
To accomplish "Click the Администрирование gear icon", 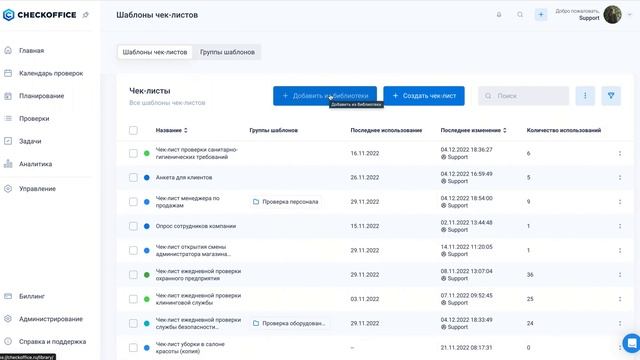I will point(8,319).
